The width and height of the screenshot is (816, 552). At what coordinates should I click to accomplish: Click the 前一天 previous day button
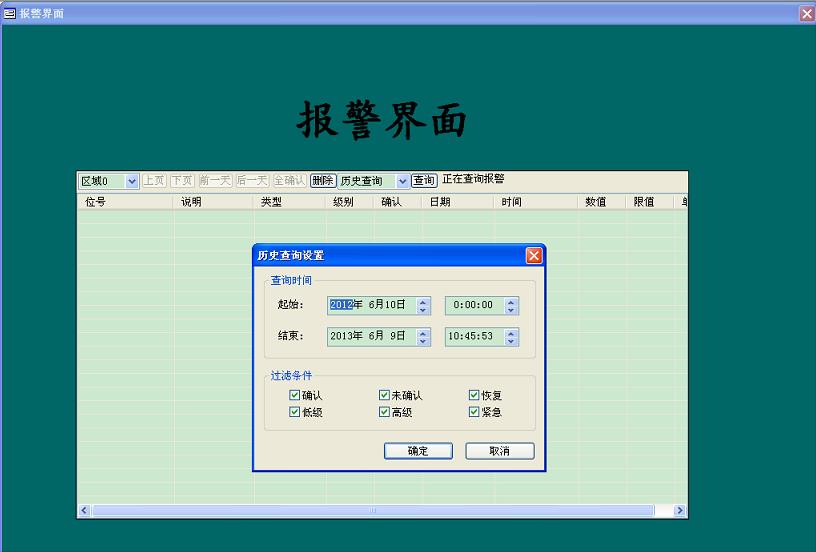click(215, 181)
